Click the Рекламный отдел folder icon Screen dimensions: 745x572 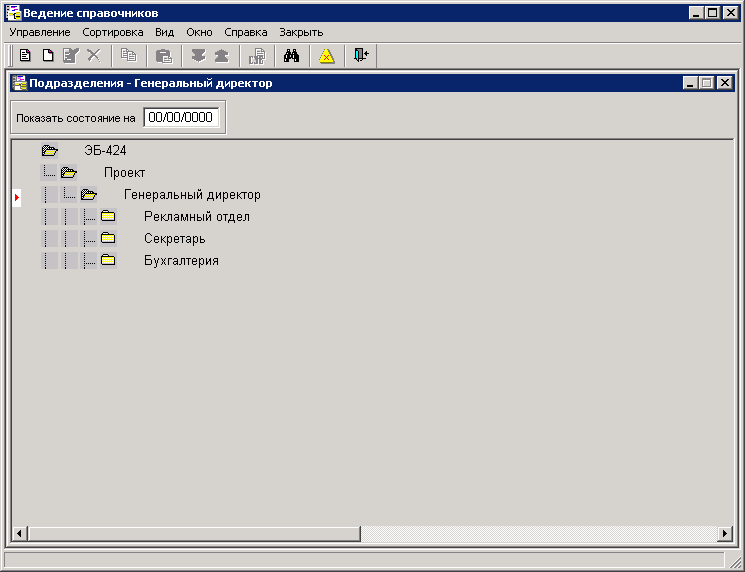point(108,216)
